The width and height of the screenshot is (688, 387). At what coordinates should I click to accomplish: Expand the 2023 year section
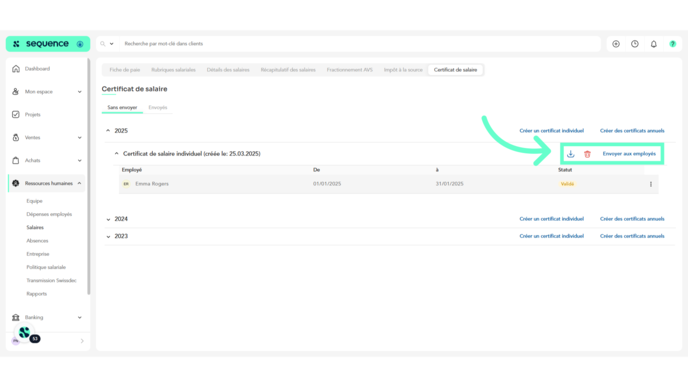pyautogui.click(x=108, y=236)
